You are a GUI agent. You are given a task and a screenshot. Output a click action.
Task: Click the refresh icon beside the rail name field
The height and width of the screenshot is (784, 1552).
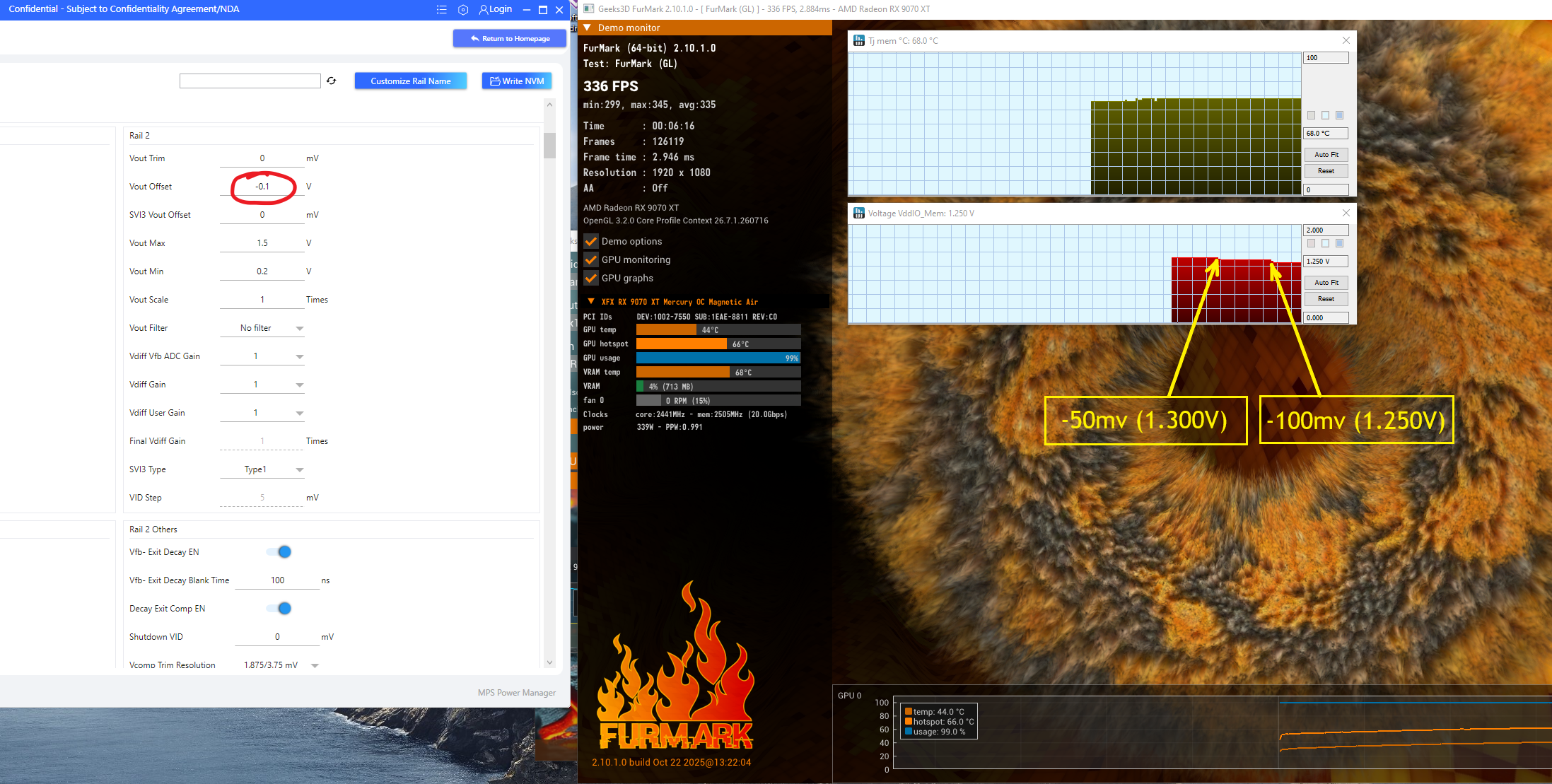pyautogui.click(x=332, y=81)
